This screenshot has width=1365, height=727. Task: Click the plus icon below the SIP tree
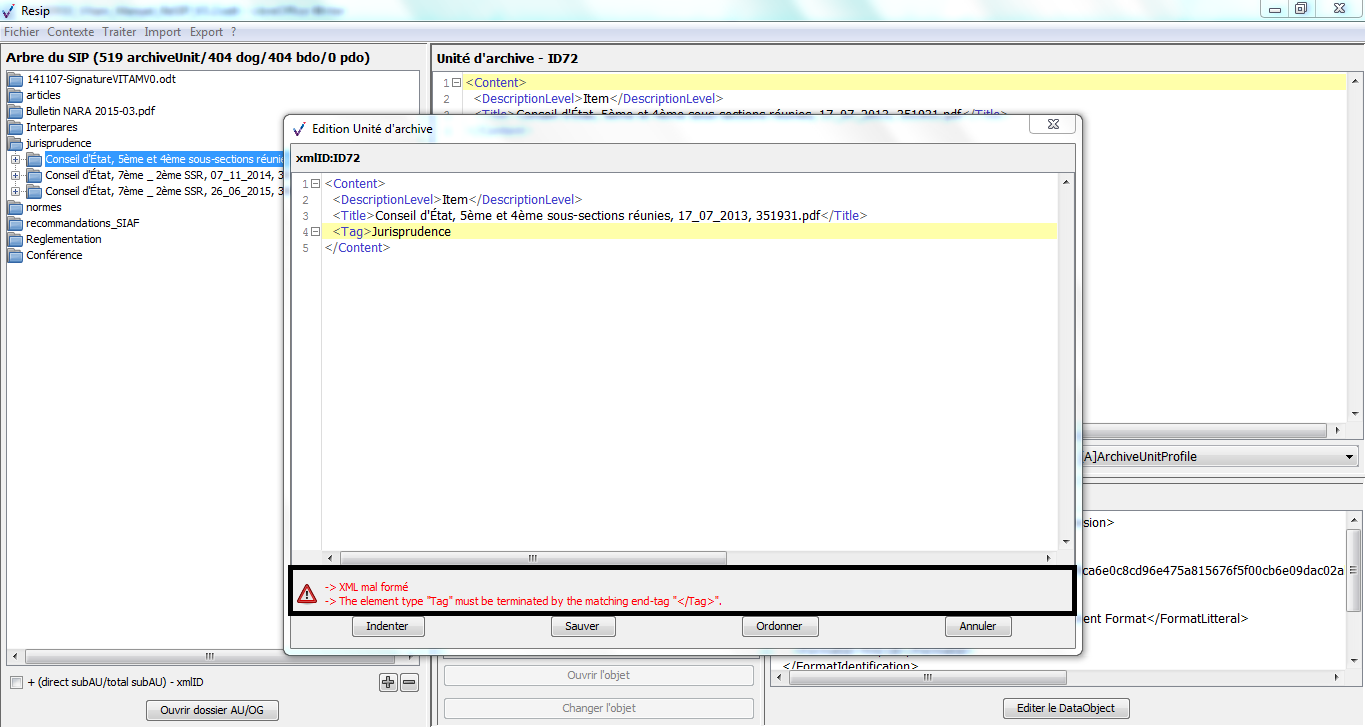pyautogui.click(x=389, y=683)
